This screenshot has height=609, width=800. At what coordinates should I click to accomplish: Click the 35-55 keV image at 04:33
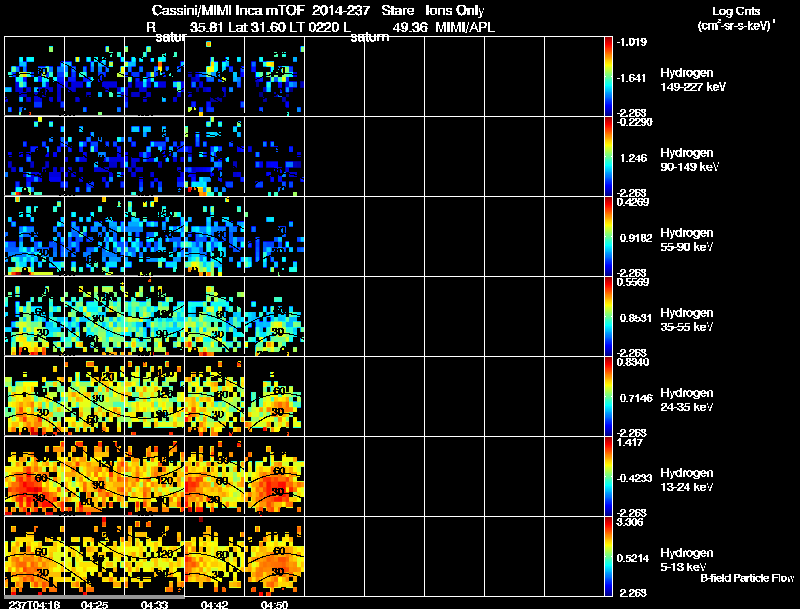click(x=154, y=316)
